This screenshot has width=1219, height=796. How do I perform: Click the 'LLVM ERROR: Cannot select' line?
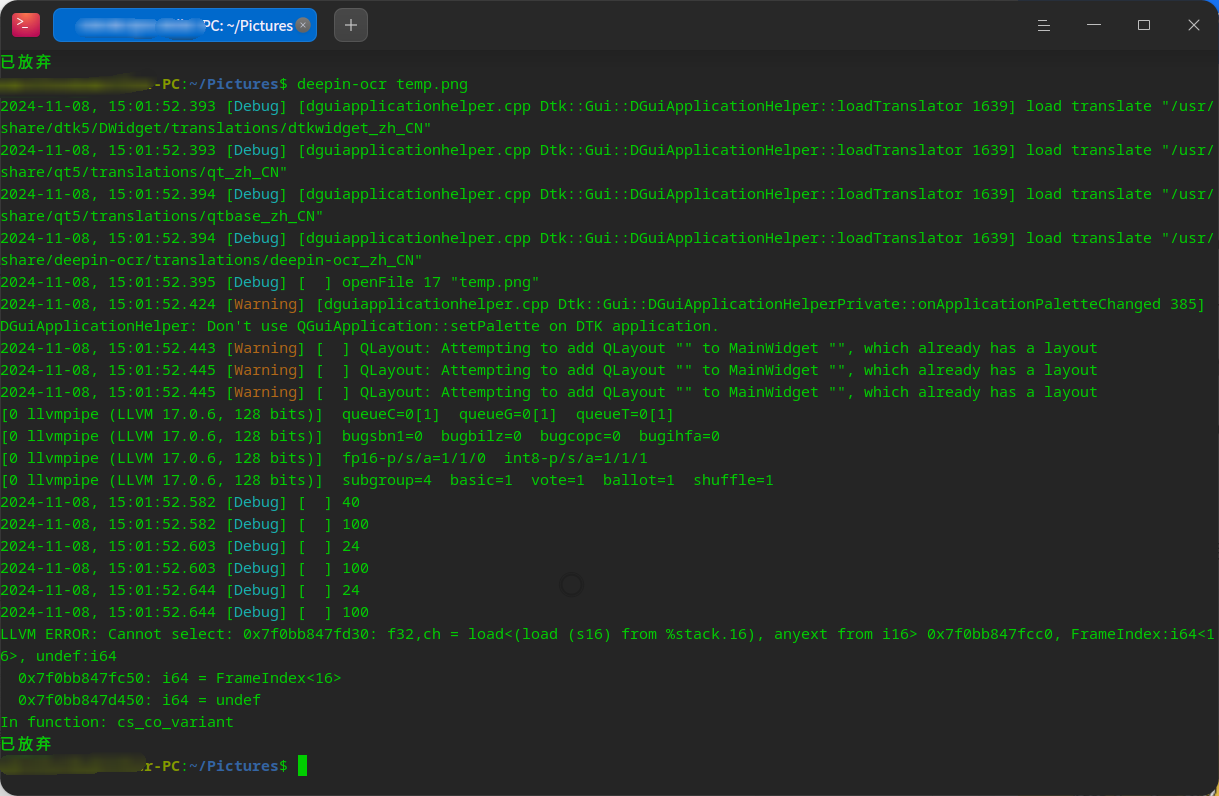click(608, 645)
